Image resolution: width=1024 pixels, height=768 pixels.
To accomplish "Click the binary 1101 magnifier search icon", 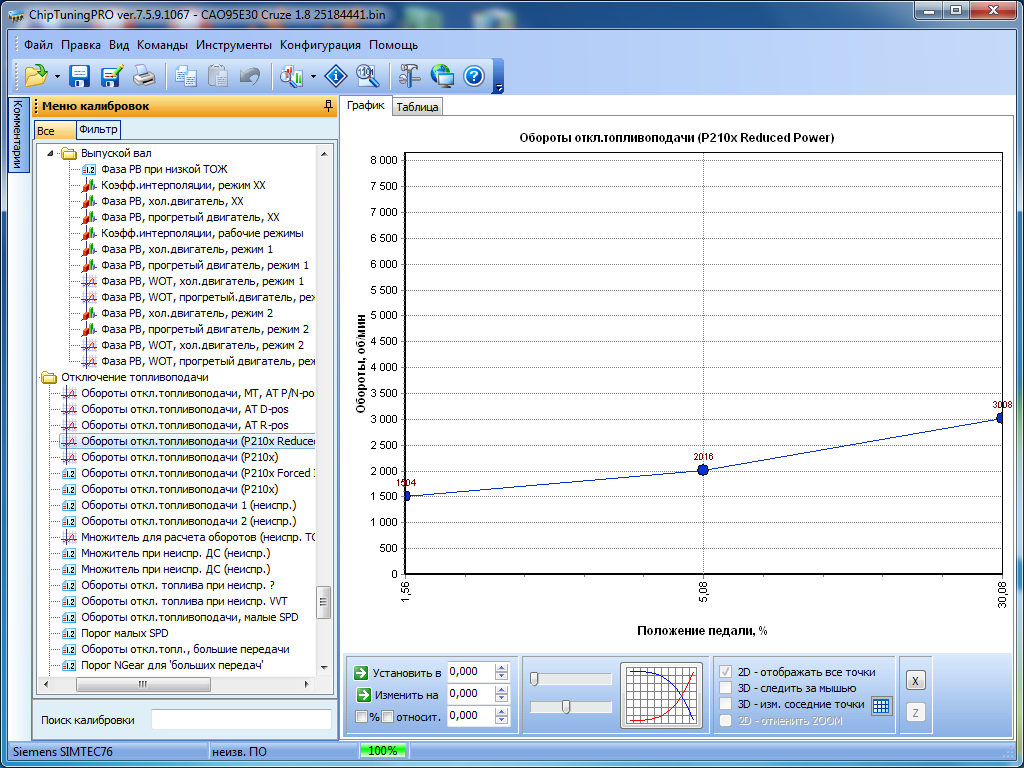I will [366, 75].
